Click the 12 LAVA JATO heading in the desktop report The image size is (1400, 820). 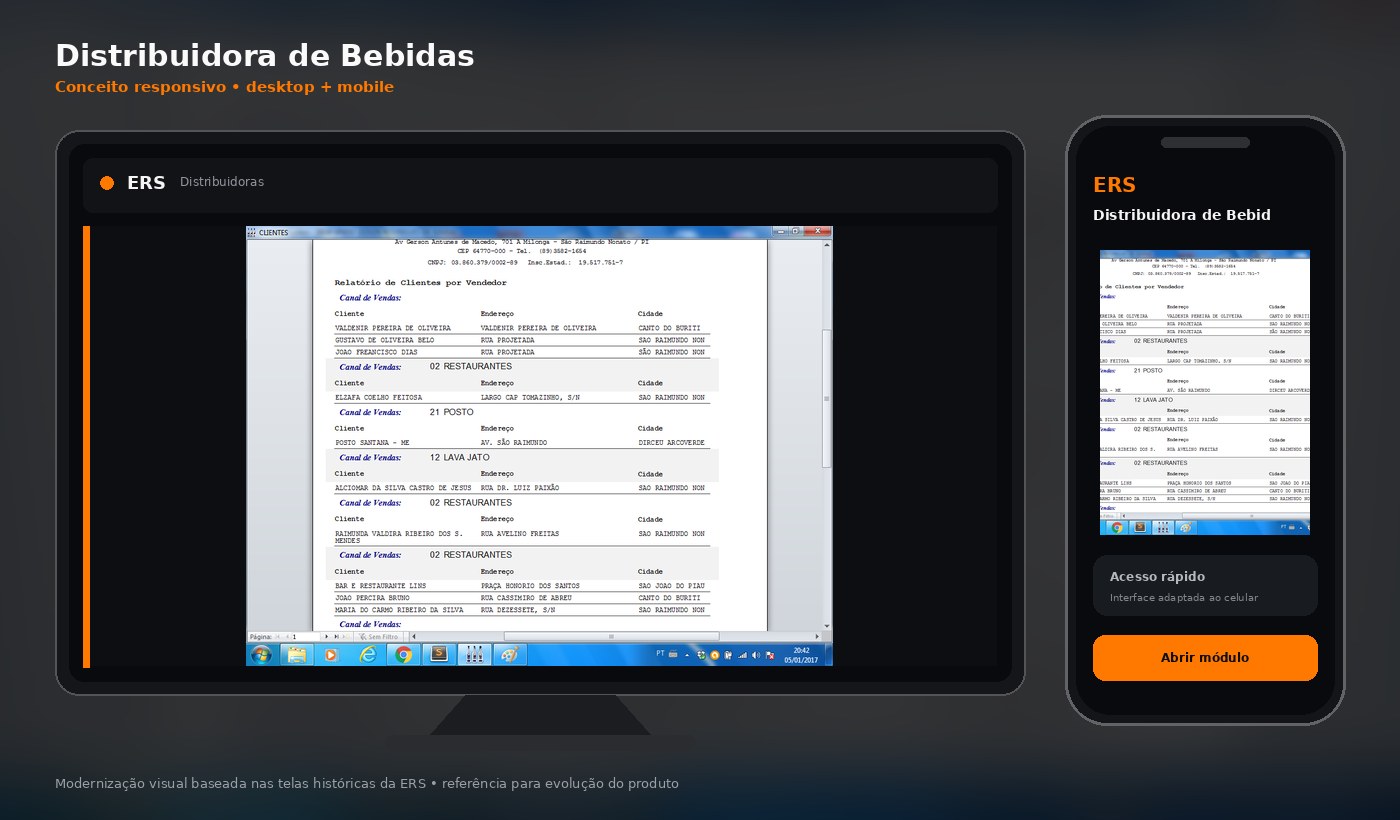click(x=460, y=457)
